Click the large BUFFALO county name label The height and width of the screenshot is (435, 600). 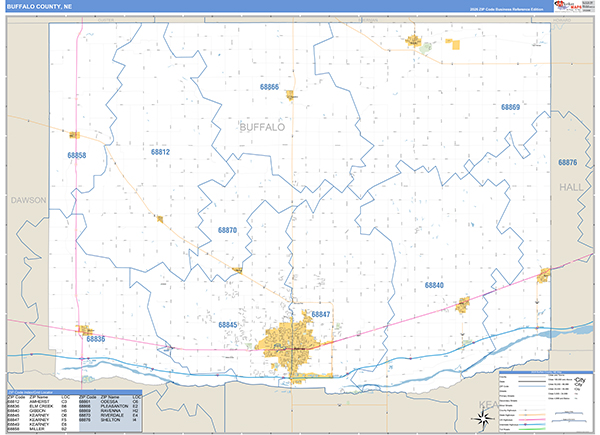(x=262, y=127)
